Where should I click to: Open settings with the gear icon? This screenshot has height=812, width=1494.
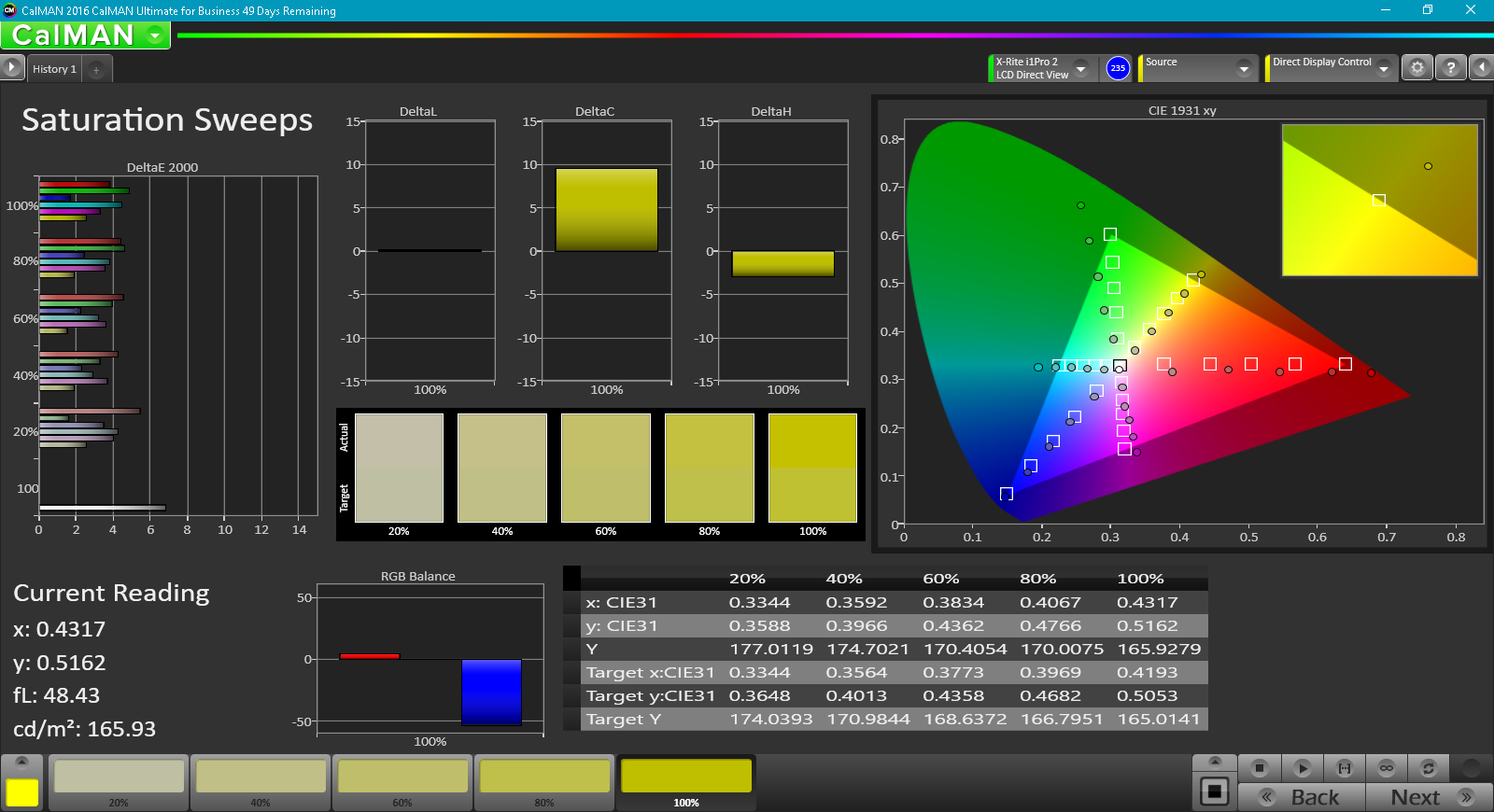1417,68
